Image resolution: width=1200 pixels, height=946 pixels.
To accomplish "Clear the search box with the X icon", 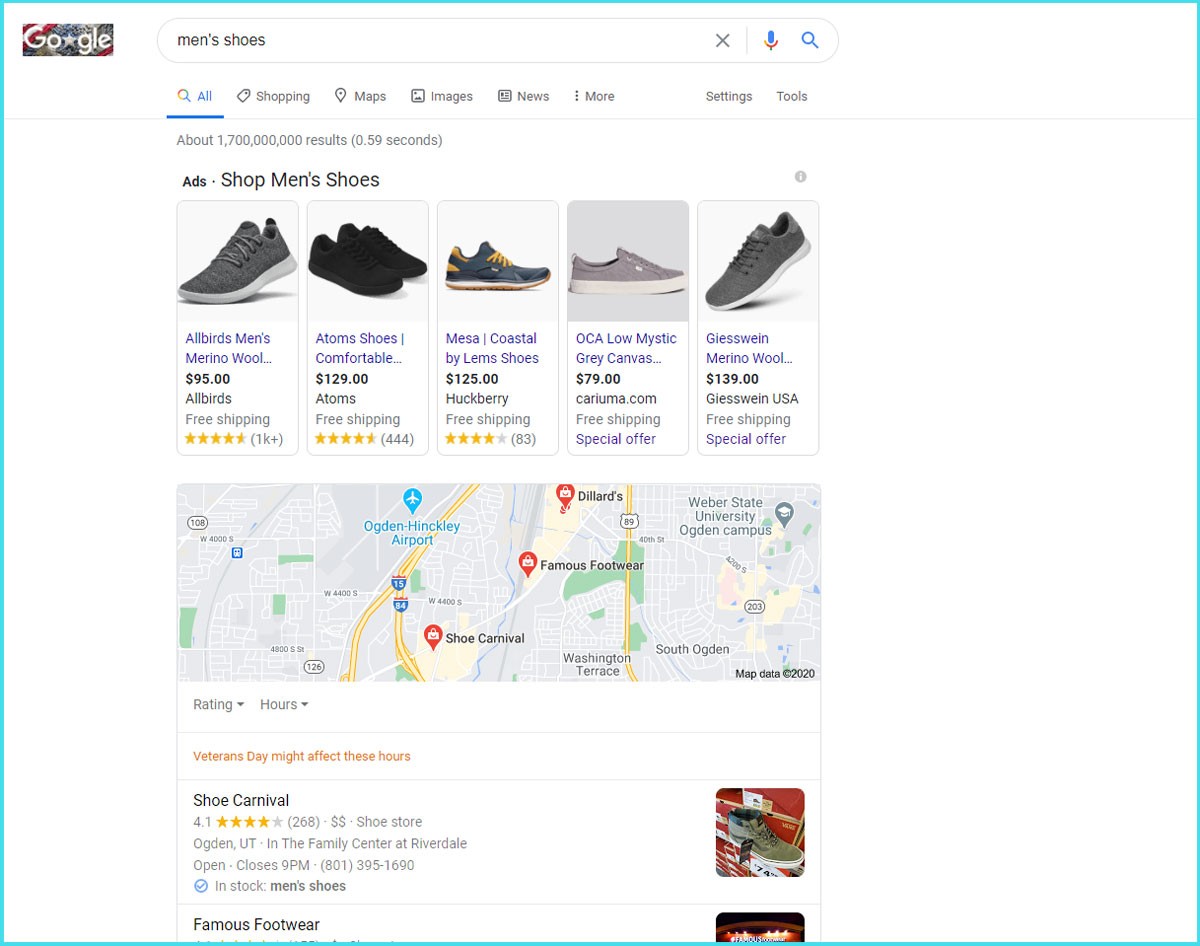I will click(x=722, y=41).
